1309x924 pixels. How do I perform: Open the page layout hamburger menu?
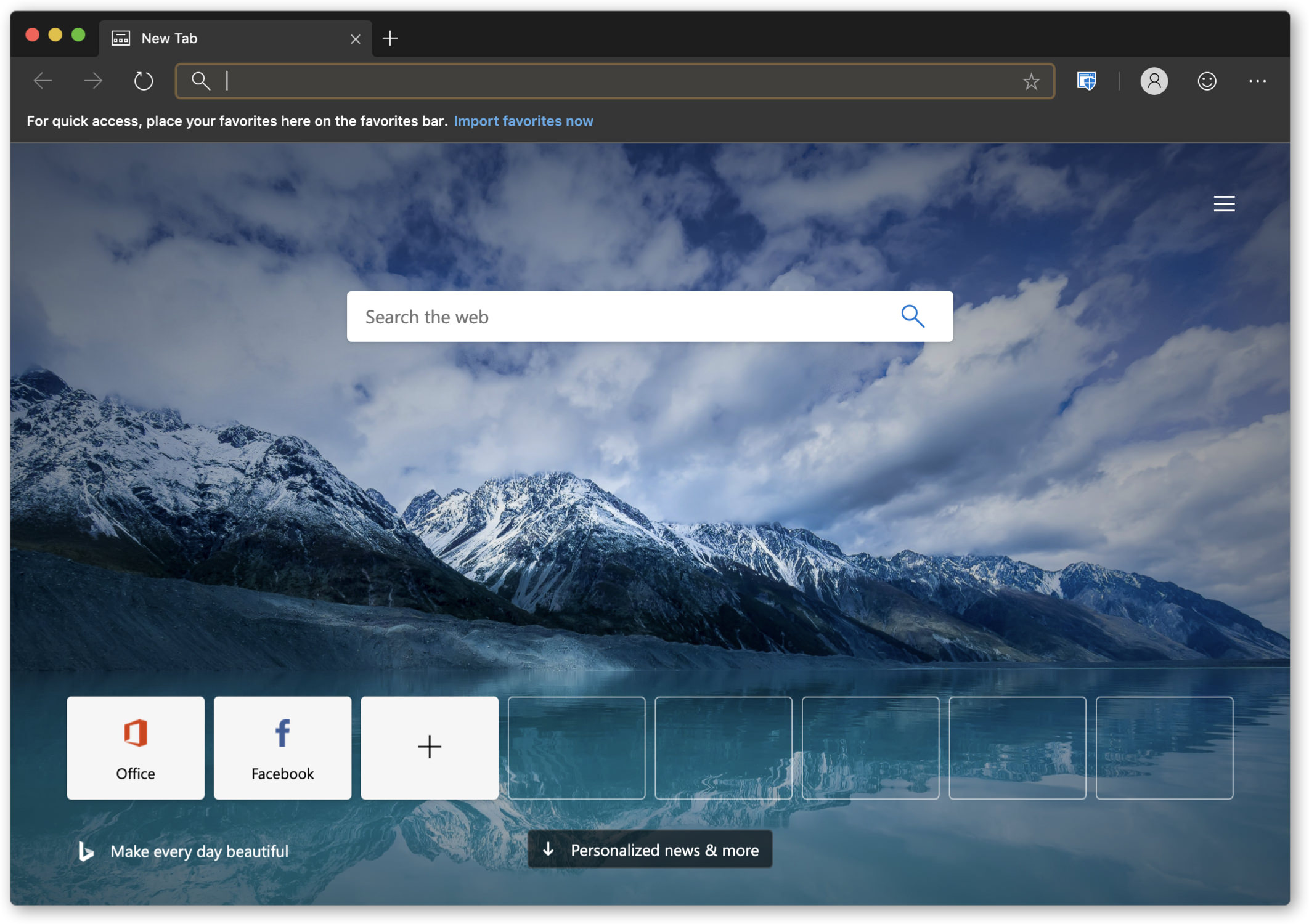pyautogui.click(x=1224, y=203)
